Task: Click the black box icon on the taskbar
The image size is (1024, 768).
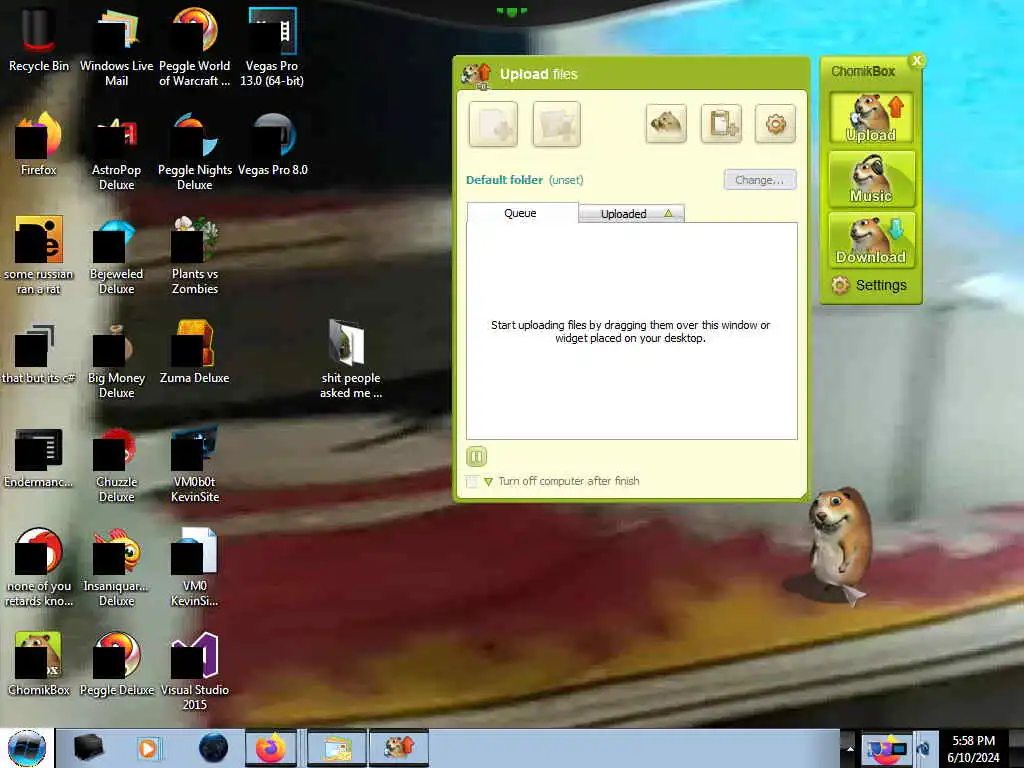Action: (x=88, y=748)
